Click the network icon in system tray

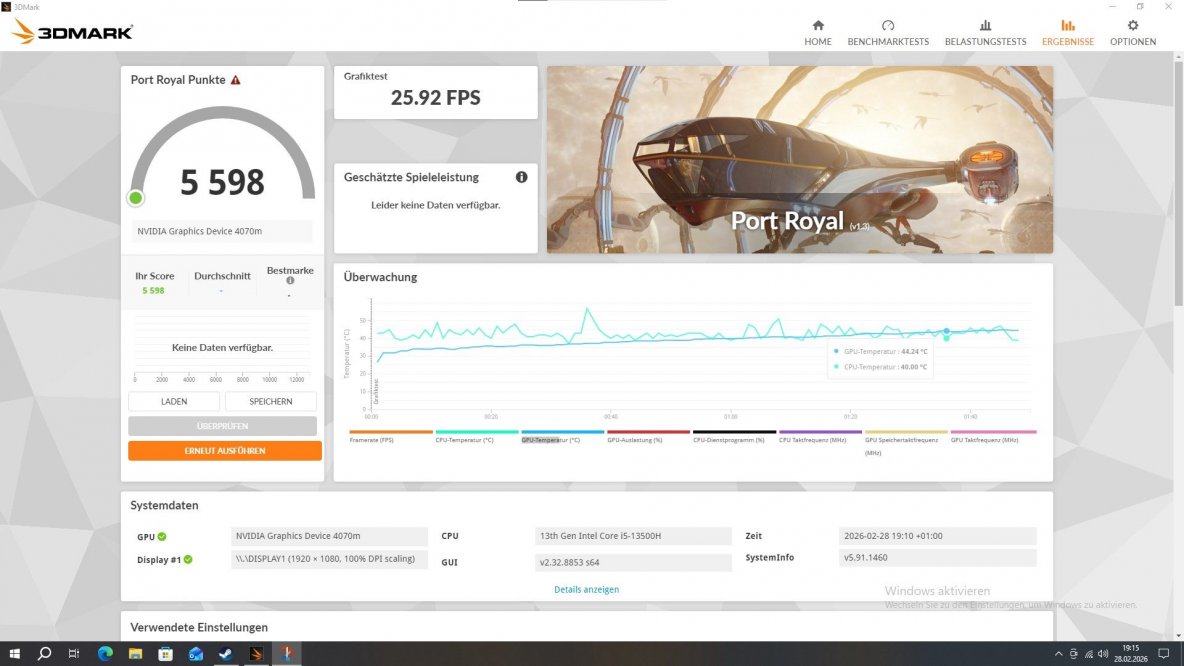[x=1088, y=654]
